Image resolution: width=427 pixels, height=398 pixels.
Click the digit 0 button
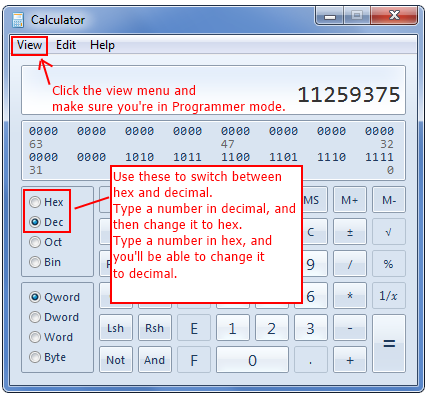(252, 360)
